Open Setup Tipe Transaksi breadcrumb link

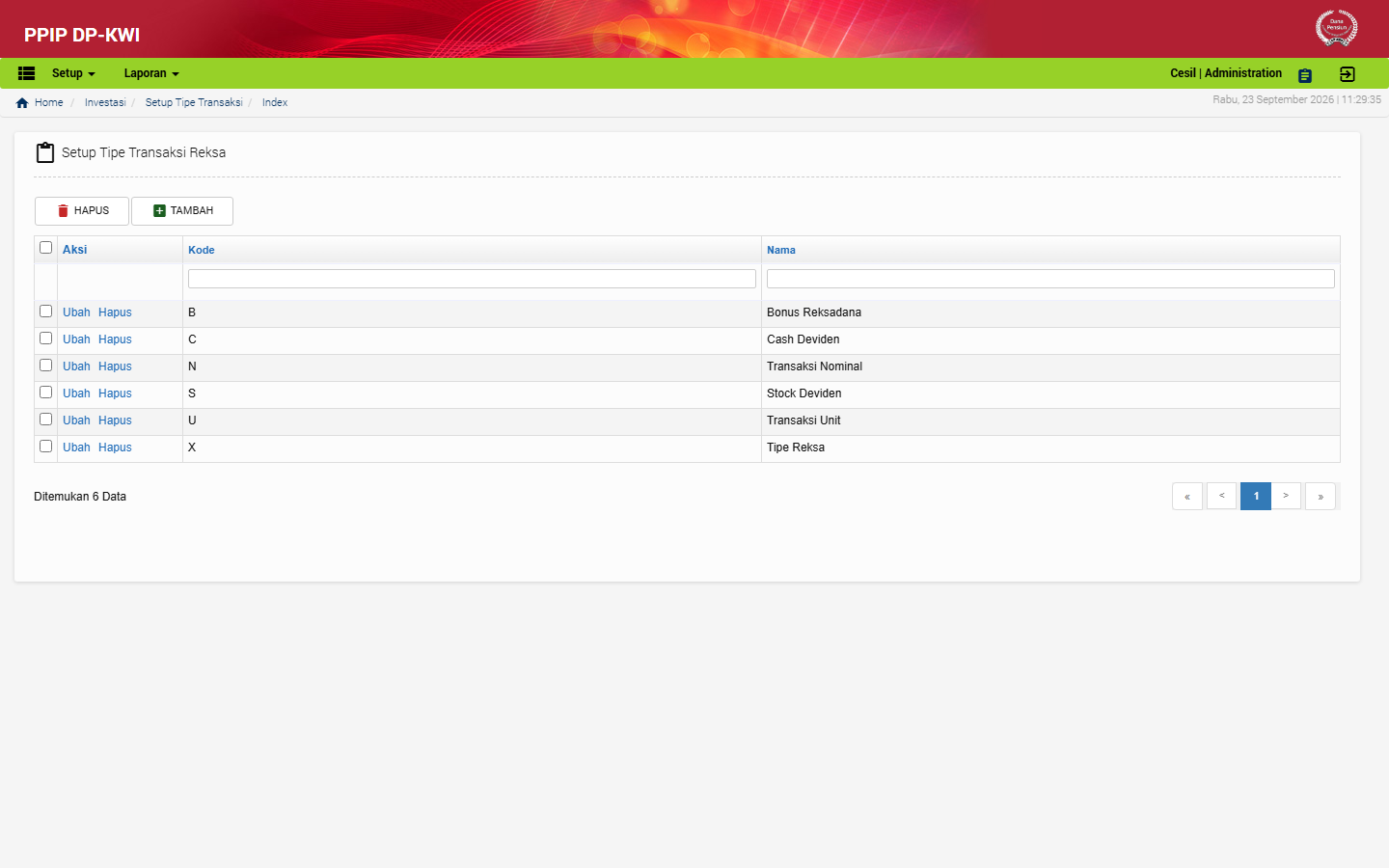194,102
